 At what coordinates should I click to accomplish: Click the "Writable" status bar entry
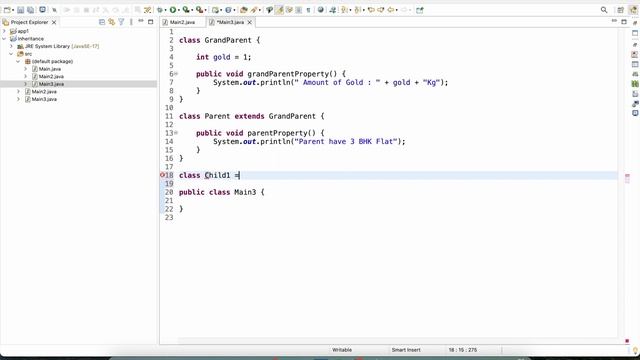342,350
